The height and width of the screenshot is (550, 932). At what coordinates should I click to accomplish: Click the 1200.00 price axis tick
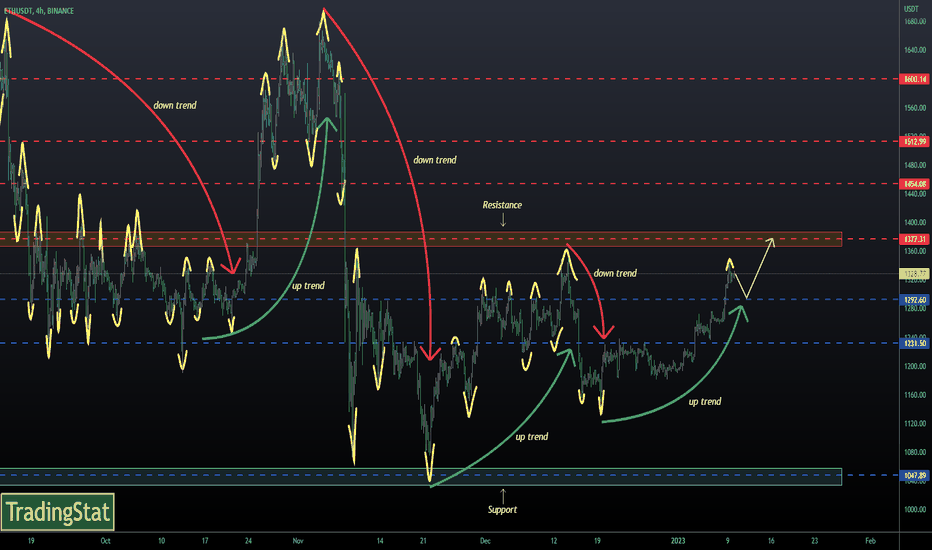[915, 366]
